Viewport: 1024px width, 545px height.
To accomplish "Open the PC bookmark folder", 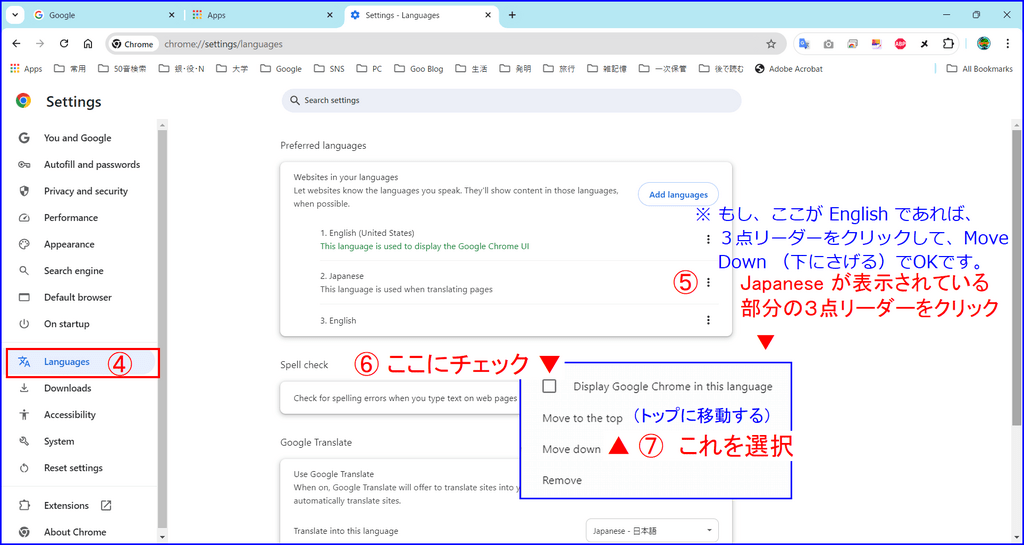I will (x=368, y=69).
